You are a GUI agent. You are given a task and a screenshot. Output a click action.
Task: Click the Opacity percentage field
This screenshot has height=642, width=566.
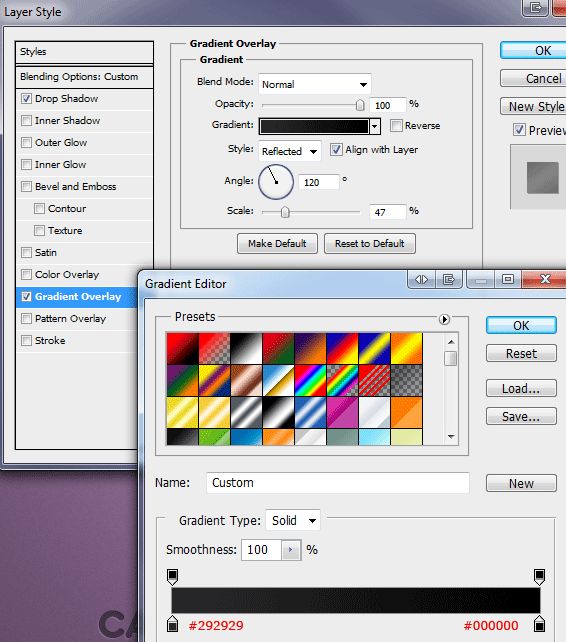pyautogui.click(x=387, y=105)
